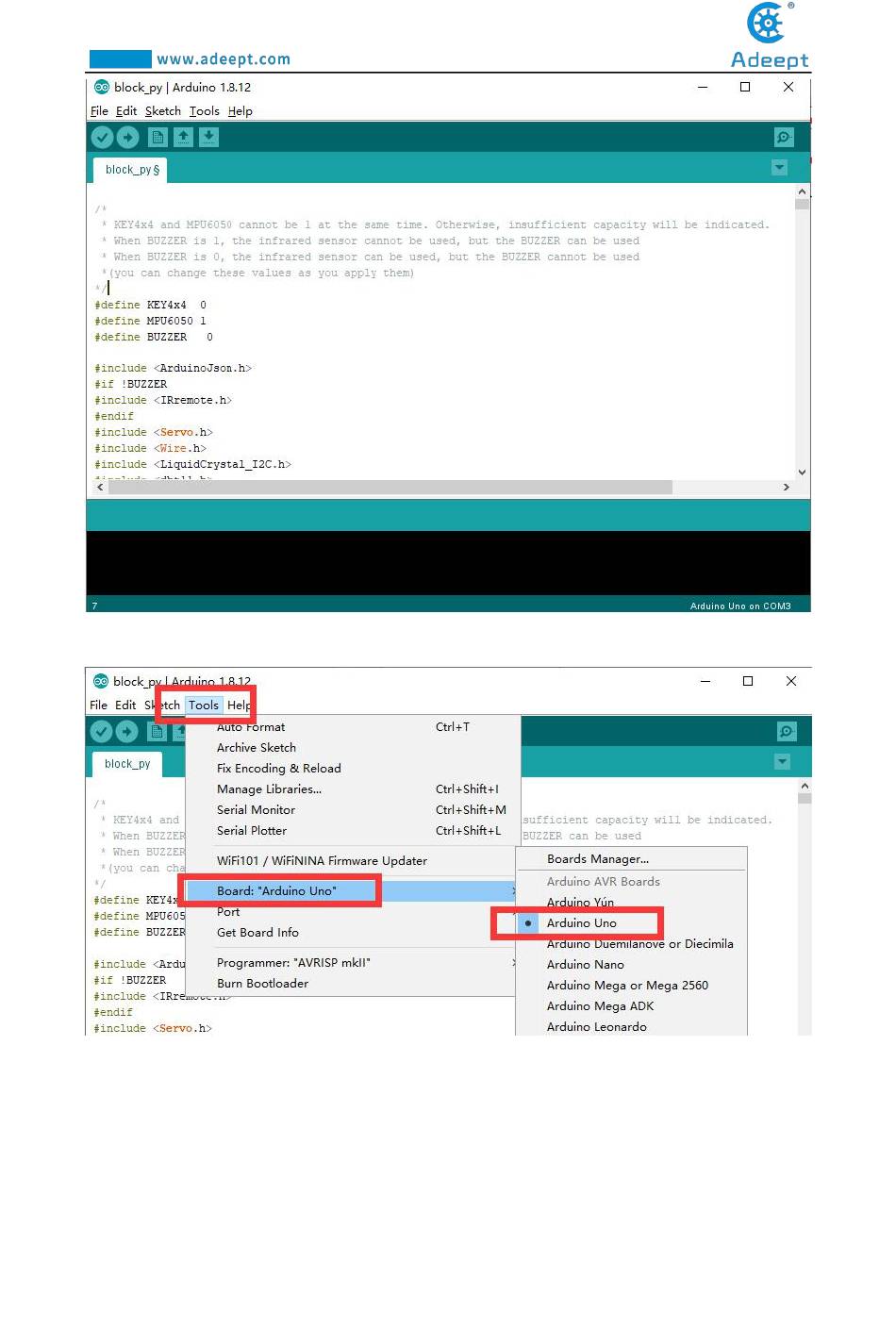Click the horizontal scrollbar left arrow in the upper window
This screenshot has height=1328, width=896.
pos(100,488)
